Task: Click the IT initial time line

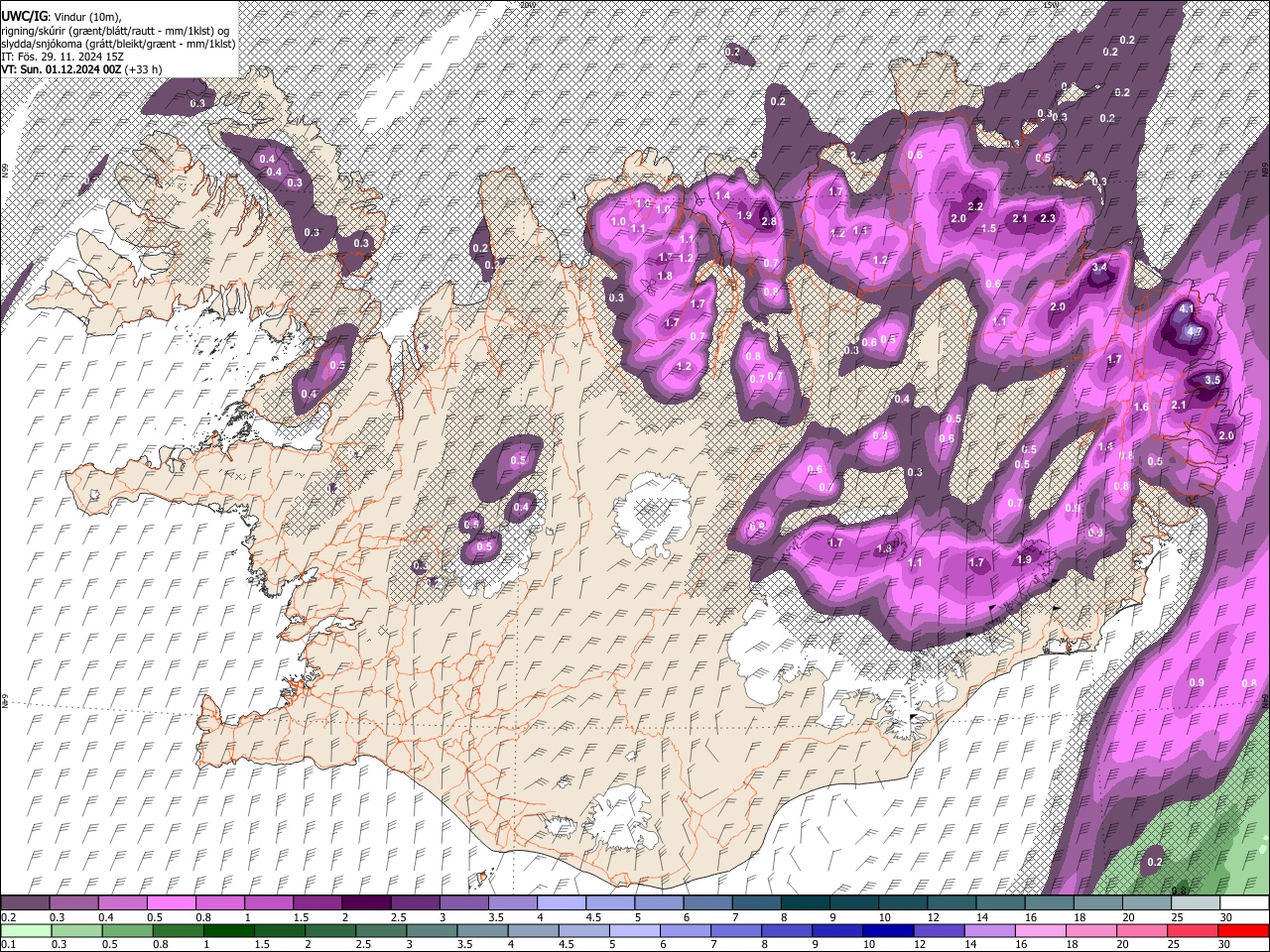Action: coord(63,57)
